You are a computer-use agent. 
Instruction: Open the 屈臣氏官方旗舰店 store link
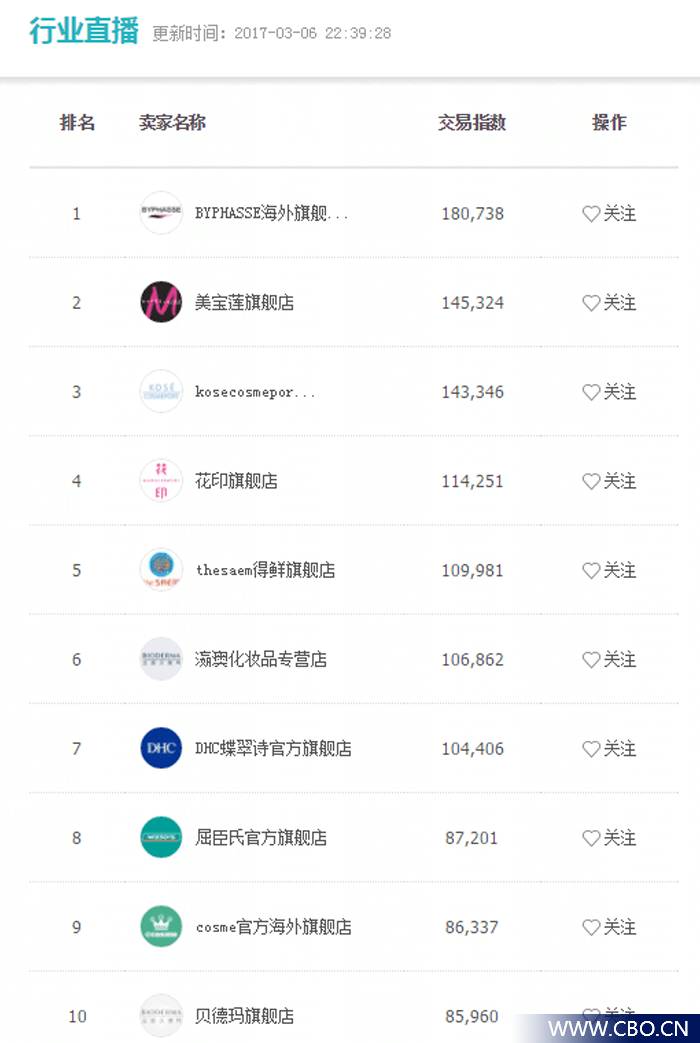(260, 838)
